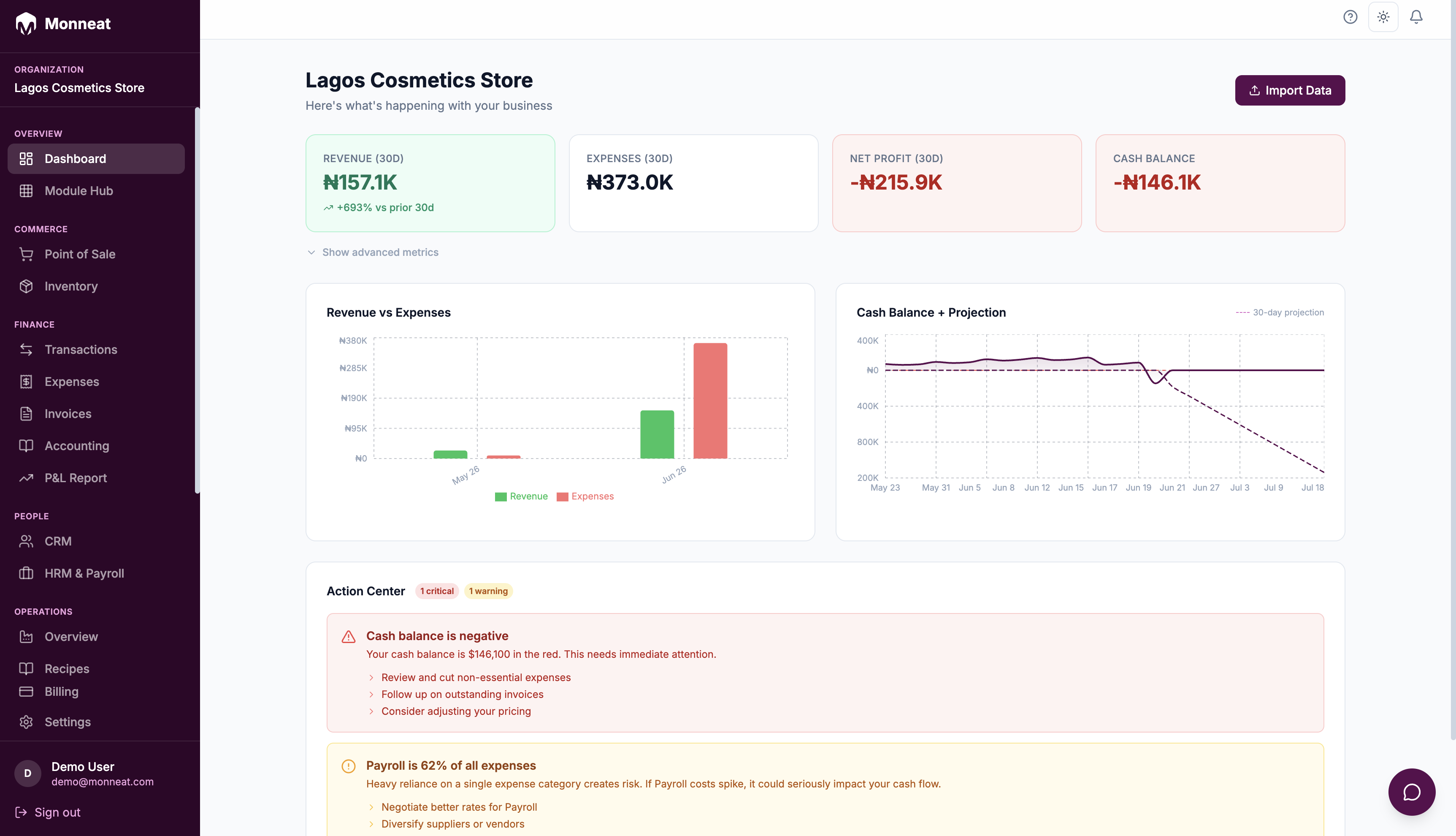Open the Expenses (30D) card
This screenshot has width=1456, height=836.
tap(693, 183)
